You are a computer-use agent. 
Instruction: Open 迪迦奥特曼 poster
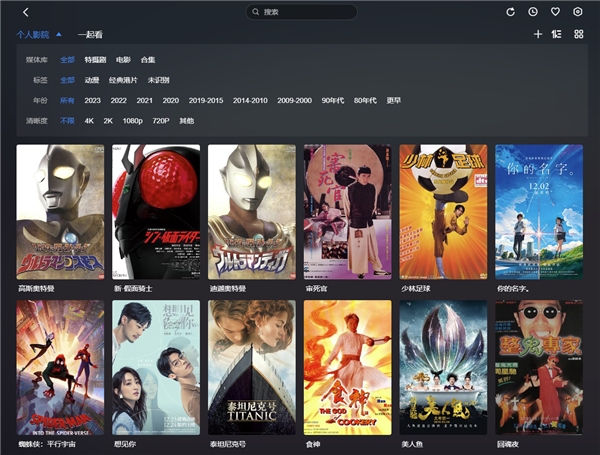pyautogui.click(x=252, y=212)
